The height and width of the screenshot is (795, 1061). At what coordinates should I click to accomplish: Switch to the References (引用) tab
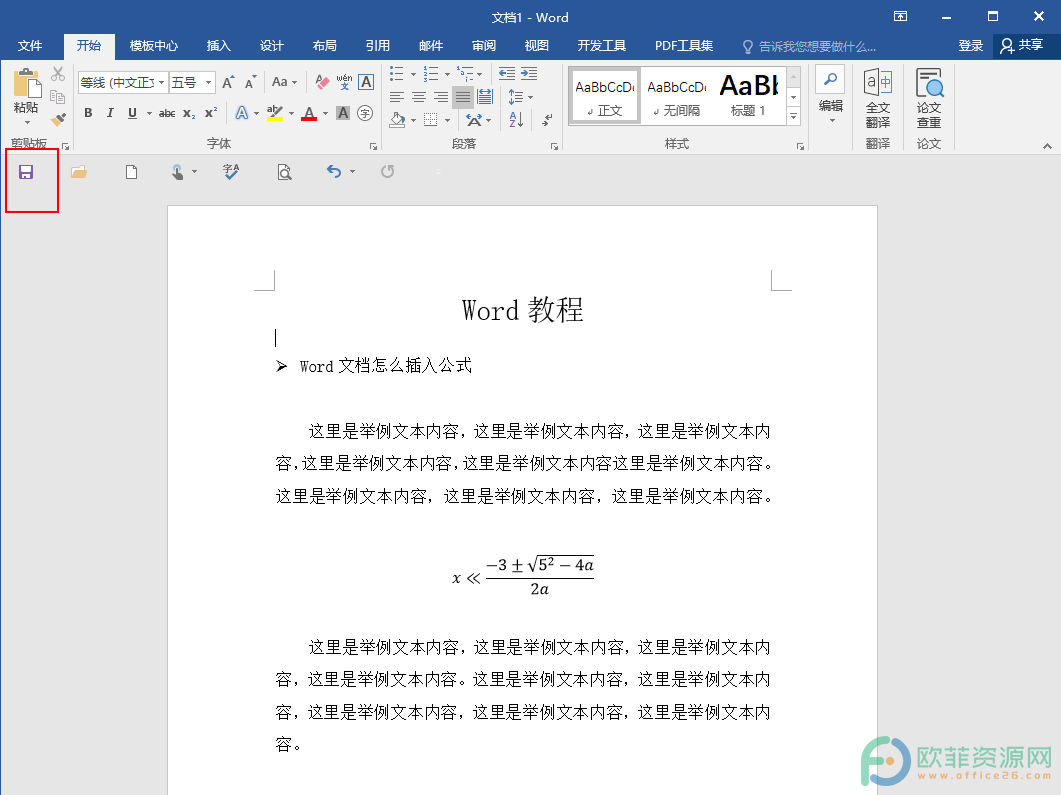378,46
